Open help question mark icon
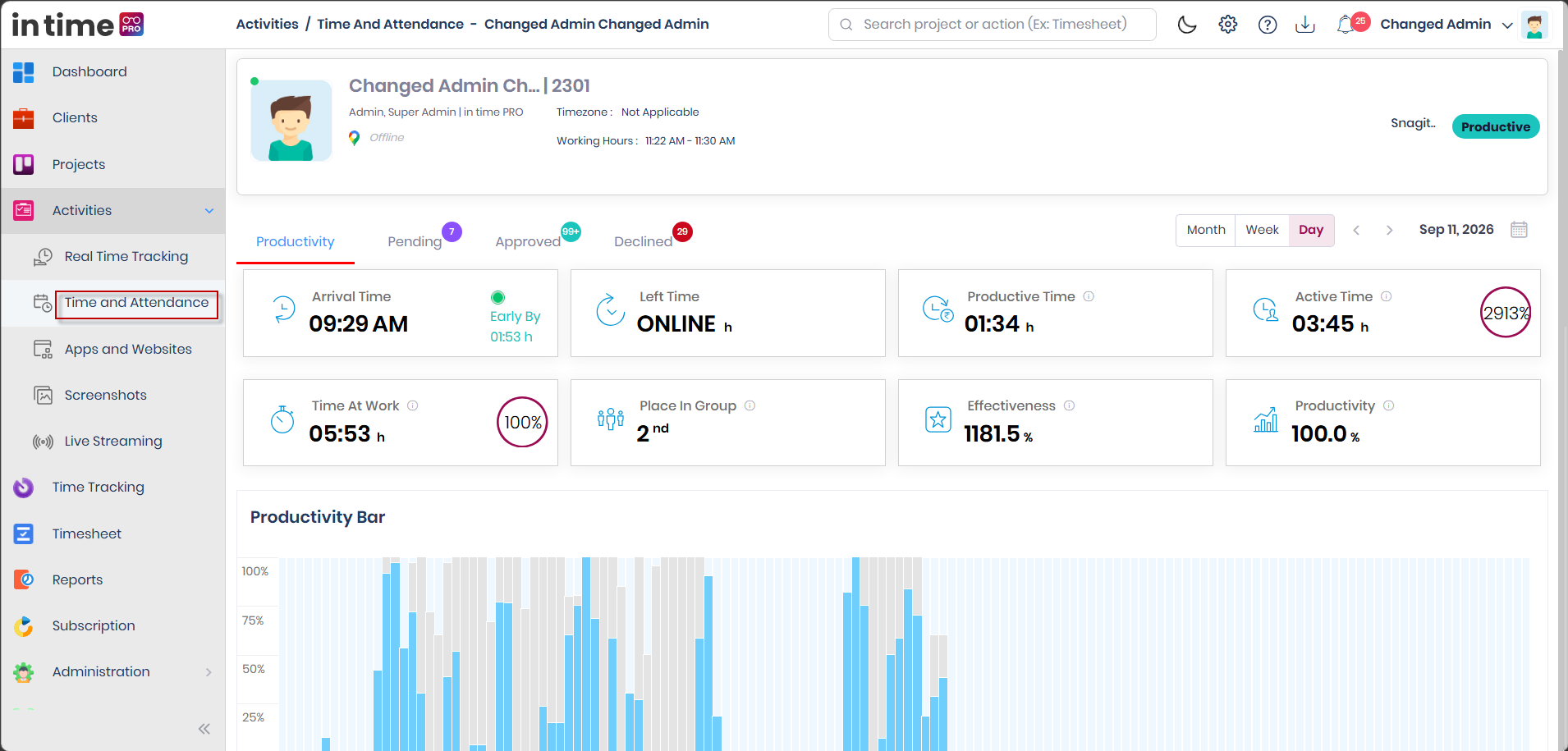The image size is (1568, 751). (x=1268, y=25)
